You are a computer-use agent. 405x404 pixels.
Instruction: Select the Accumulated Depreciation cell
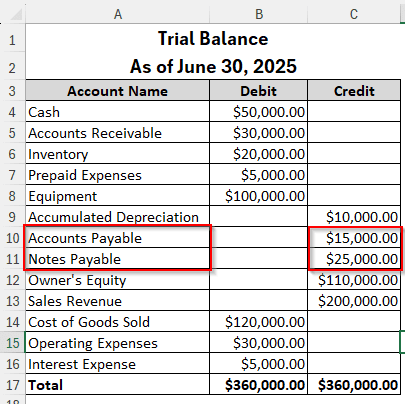(x=117, y=217)
